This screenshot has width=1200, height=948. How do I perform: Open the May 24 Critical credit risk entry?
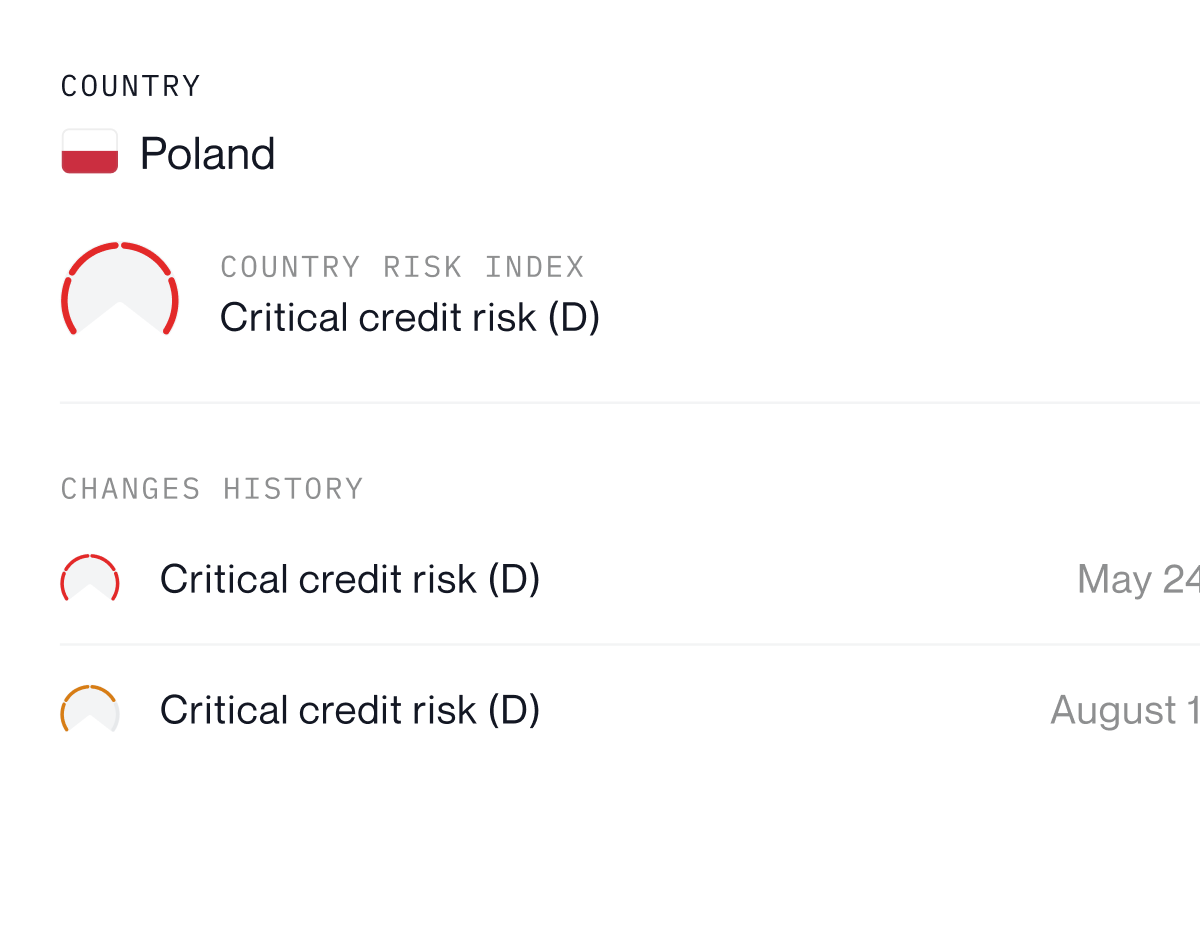point(630,579)
